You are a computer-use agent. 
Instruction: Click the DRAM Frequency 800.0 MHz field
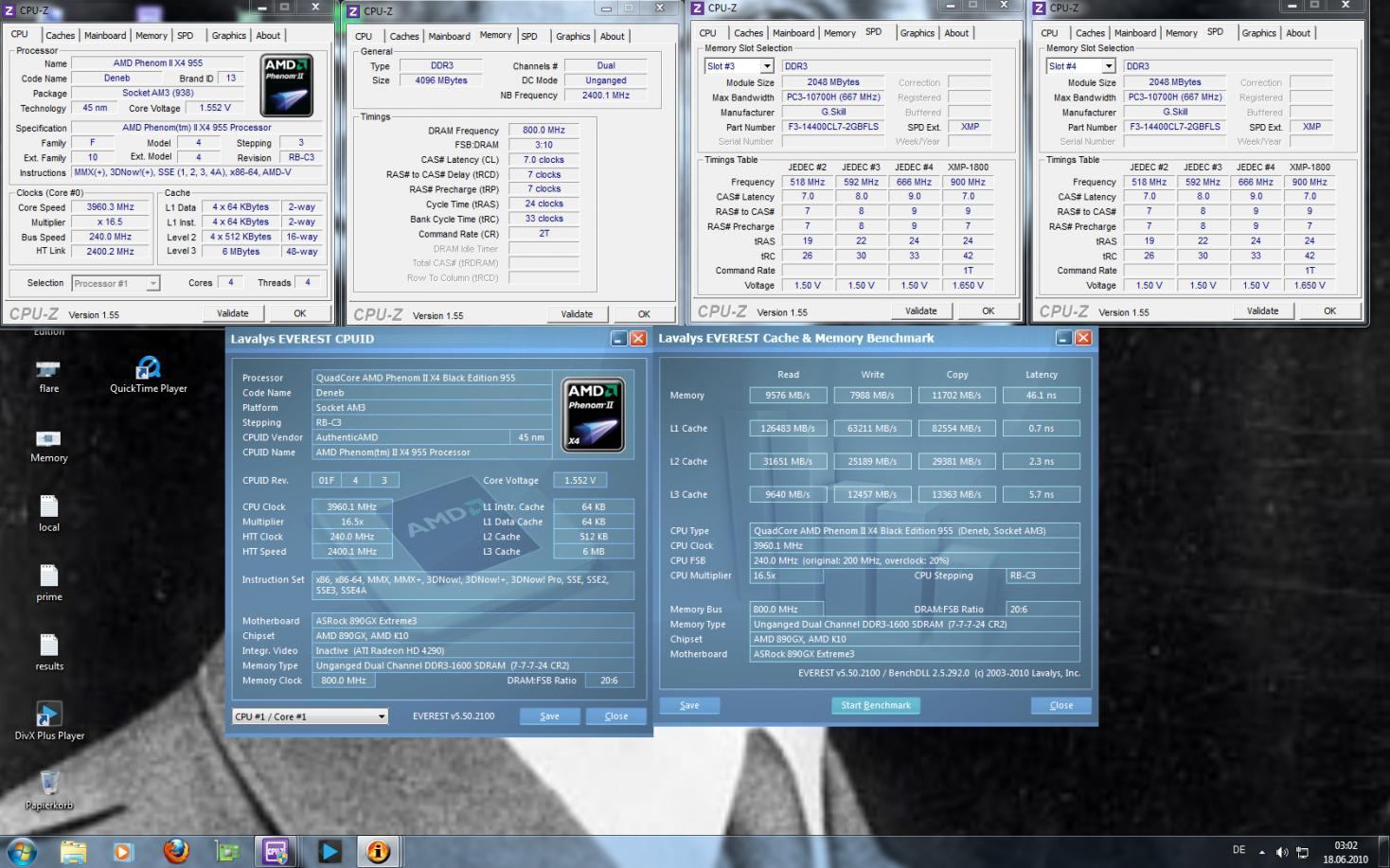544,131
